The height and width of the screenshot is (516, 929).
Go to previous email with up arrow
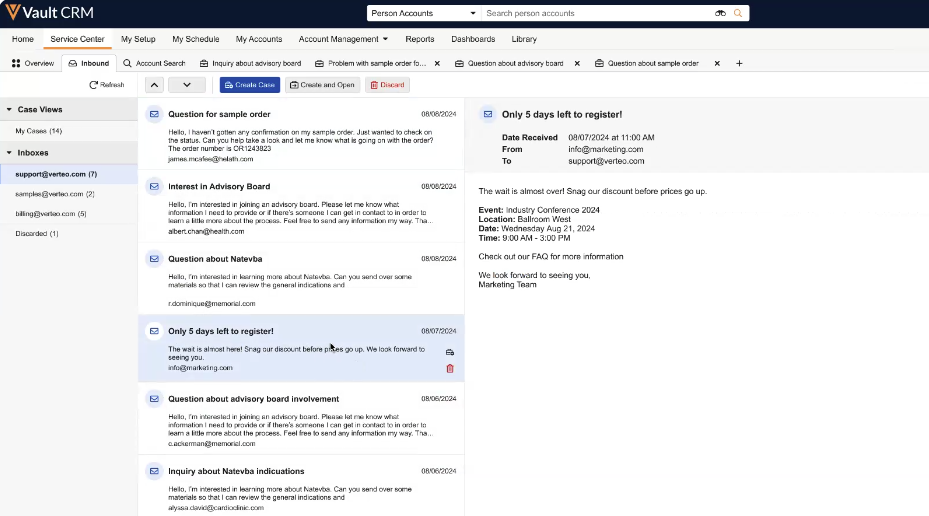coord(154,85)
